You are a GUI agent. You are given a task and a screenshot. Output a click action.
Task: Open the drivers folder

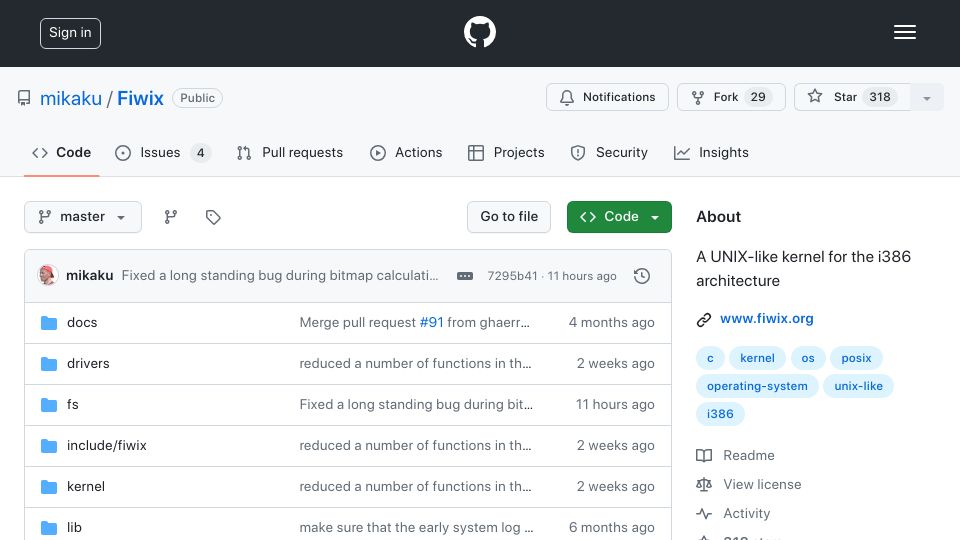[88, 364]
